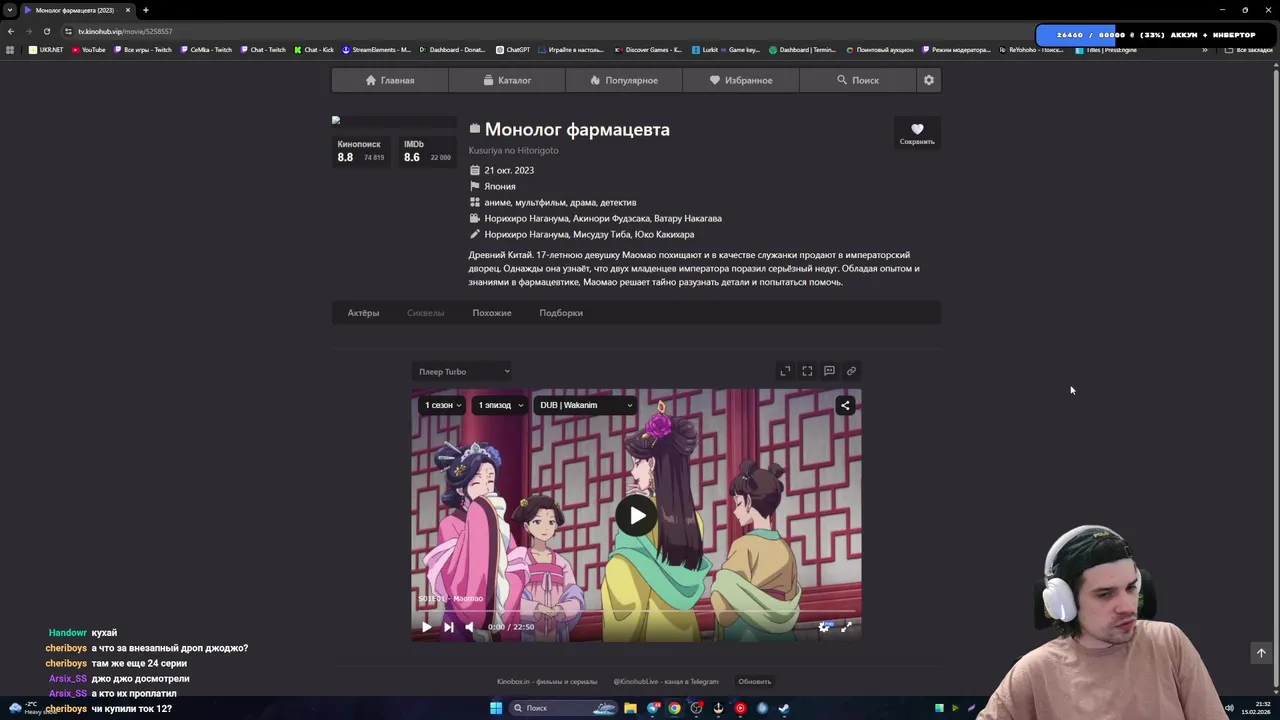This screenshot has width=1280, height=720.
Task: Click the Обновить footer button
Action: pos(755,682)
